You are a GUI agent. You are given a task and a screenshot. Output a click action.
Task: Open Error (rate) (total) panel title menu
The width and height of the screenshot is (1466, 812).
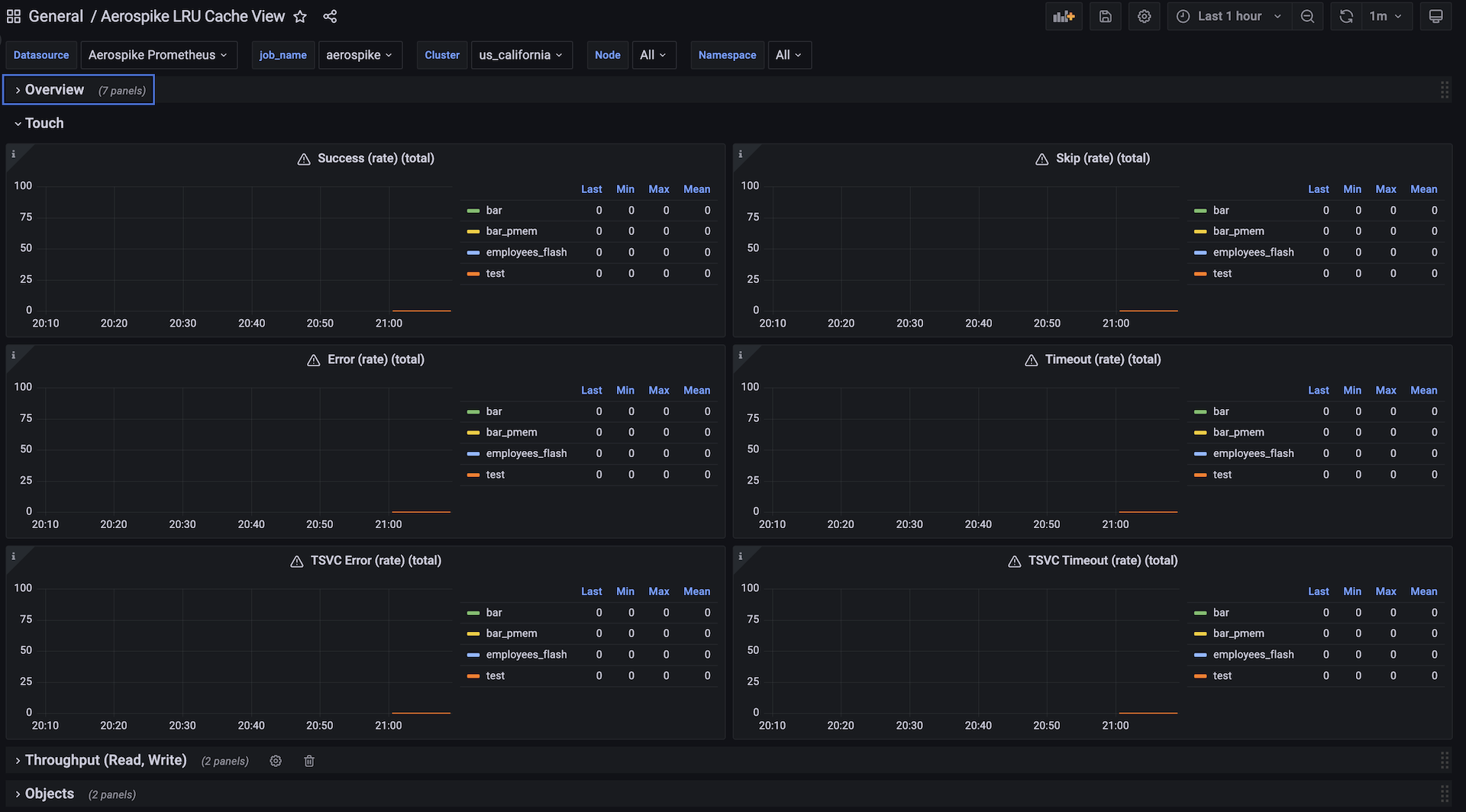pos(376,360)
